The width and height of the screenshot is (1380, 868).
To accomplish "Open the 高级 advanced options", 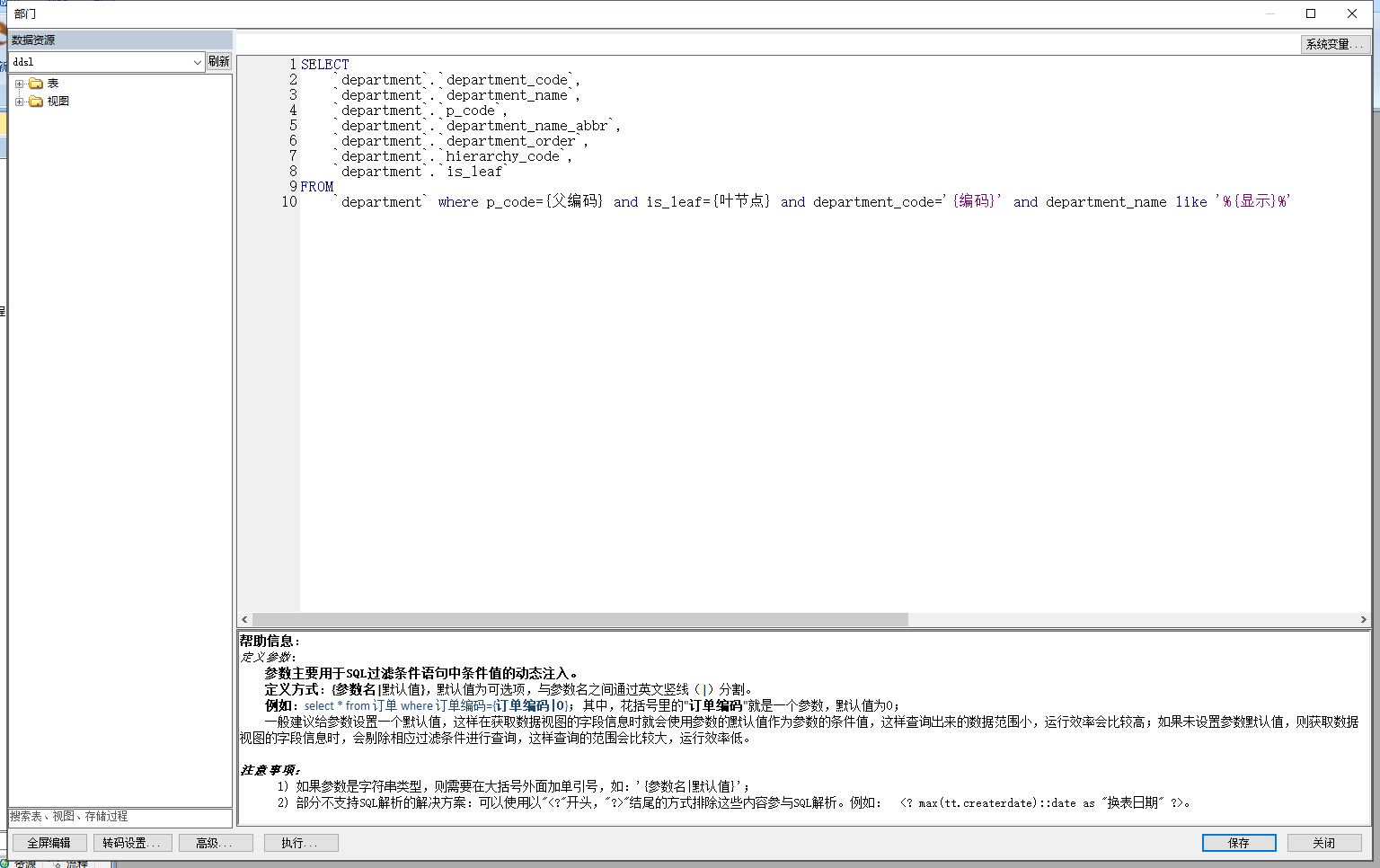I will (x=214, y=843).
